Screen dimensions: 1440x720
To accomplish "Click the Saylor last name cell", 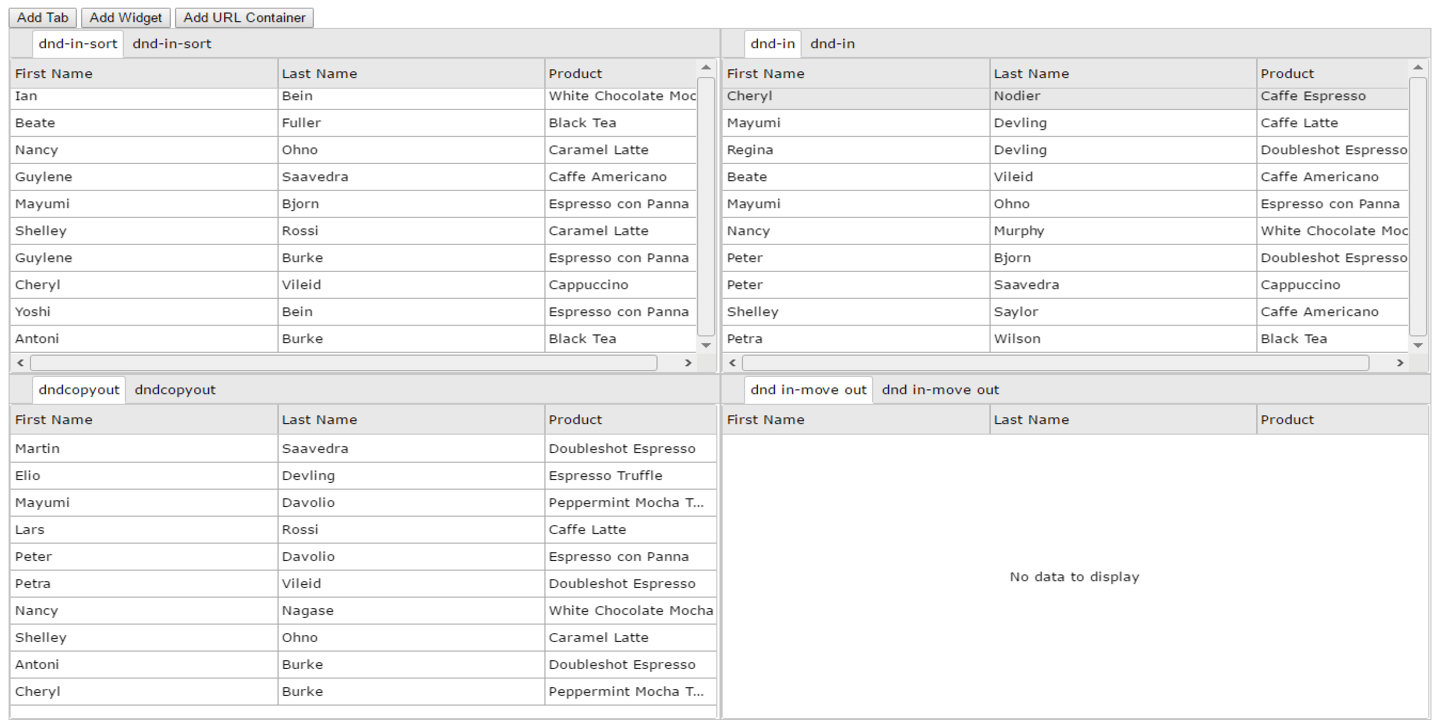I will [1123, 312].
